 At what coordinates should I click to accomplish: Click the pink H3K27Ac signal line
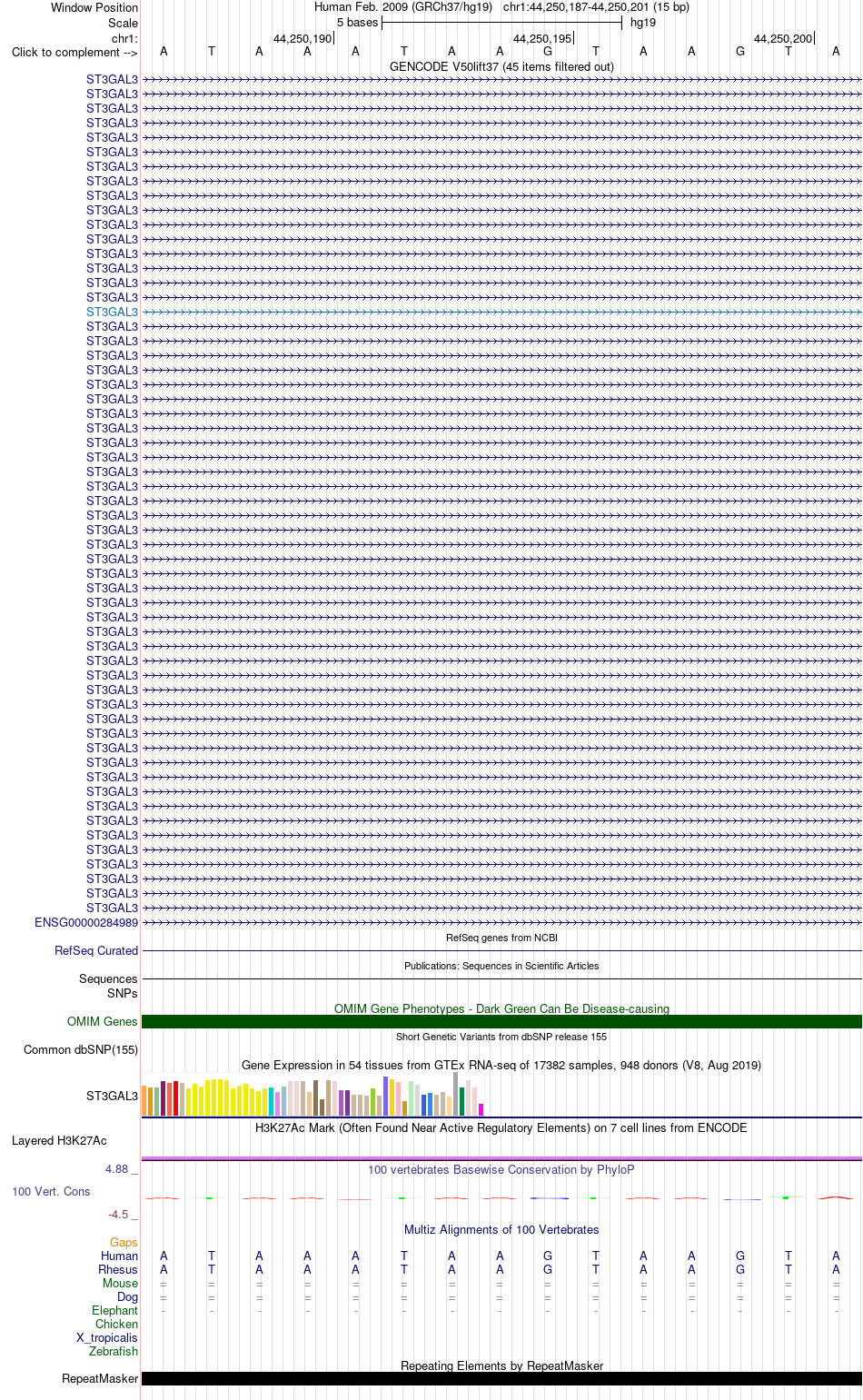click(x=501, y=1158)
